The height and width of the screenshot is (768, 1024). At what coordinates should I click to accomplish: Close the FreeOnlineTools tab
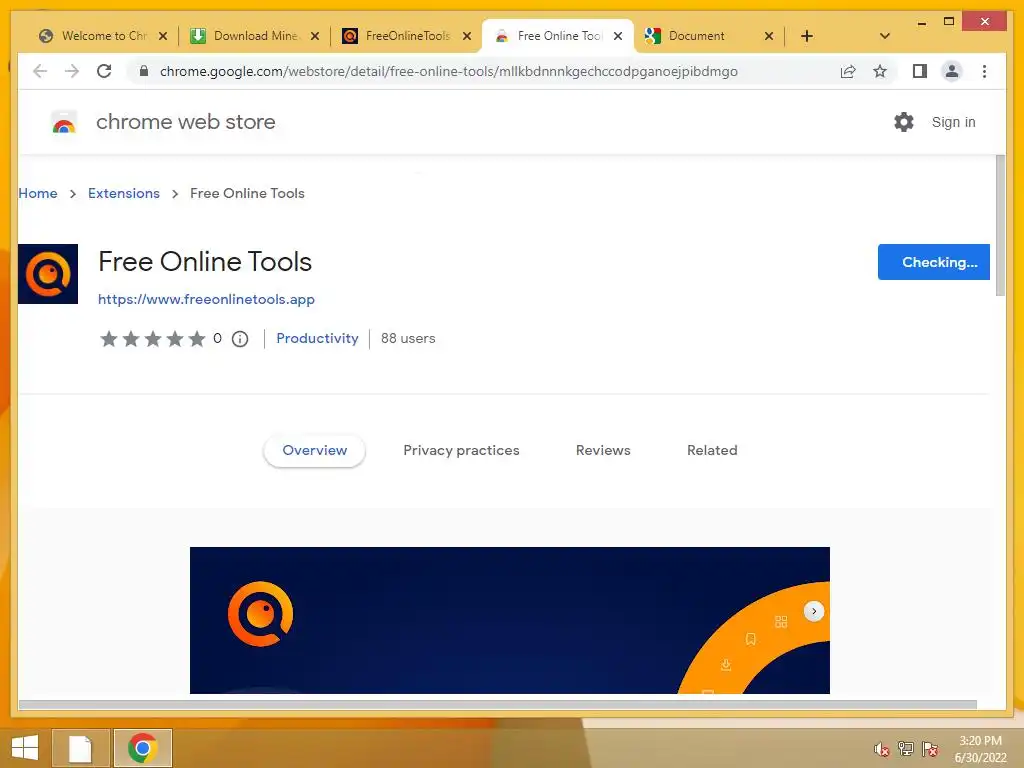[467, 36]
